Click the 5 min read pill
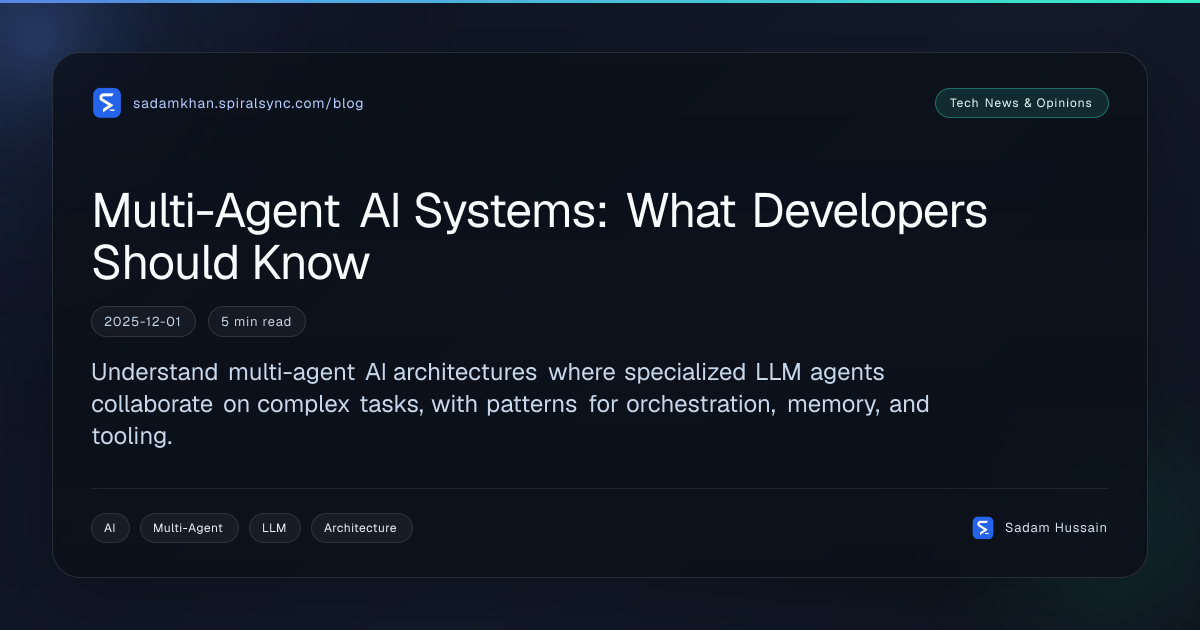1200x630 pixels. click(x=256, y=322)
